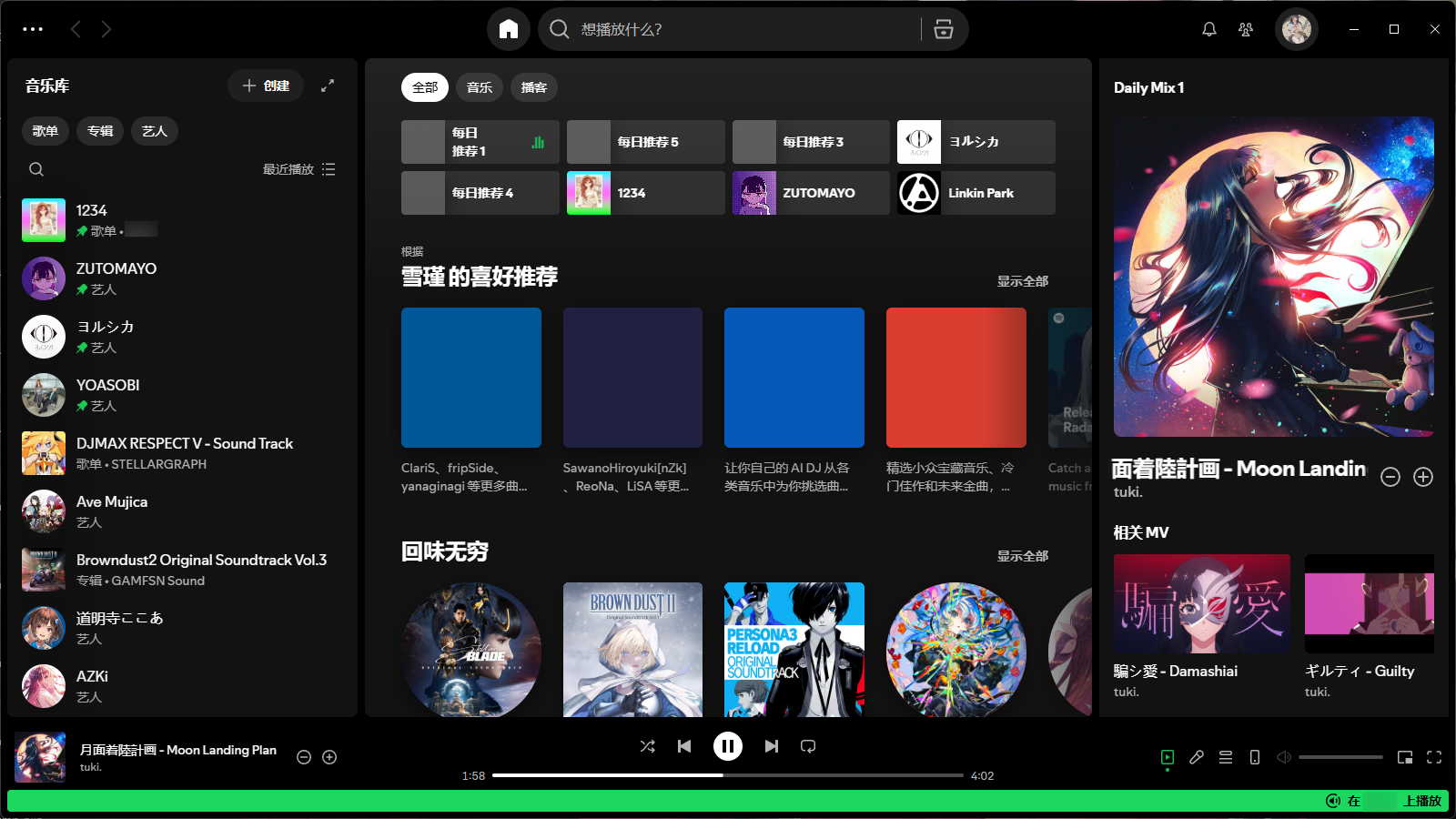The width and height of the screenshot is (1456, 819).
Task: Open the lyrics microphone icon
Action: 1197,757
